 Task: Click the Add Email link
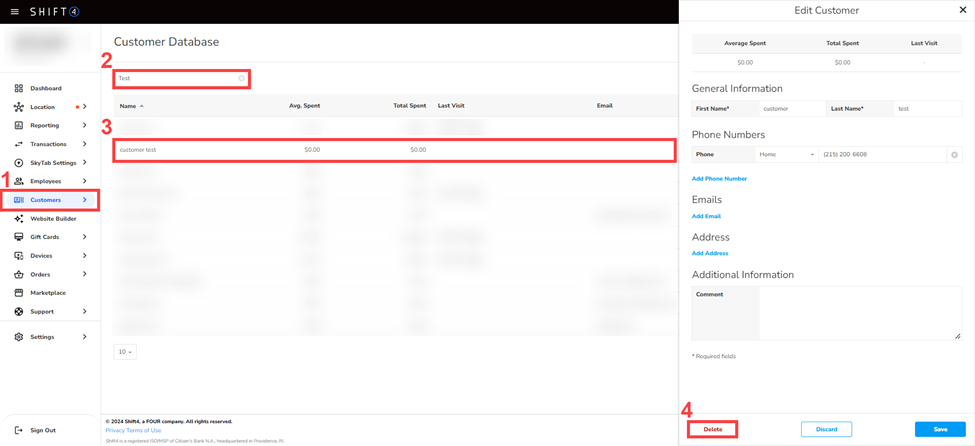pyautogui.click(x=706, y=216)
